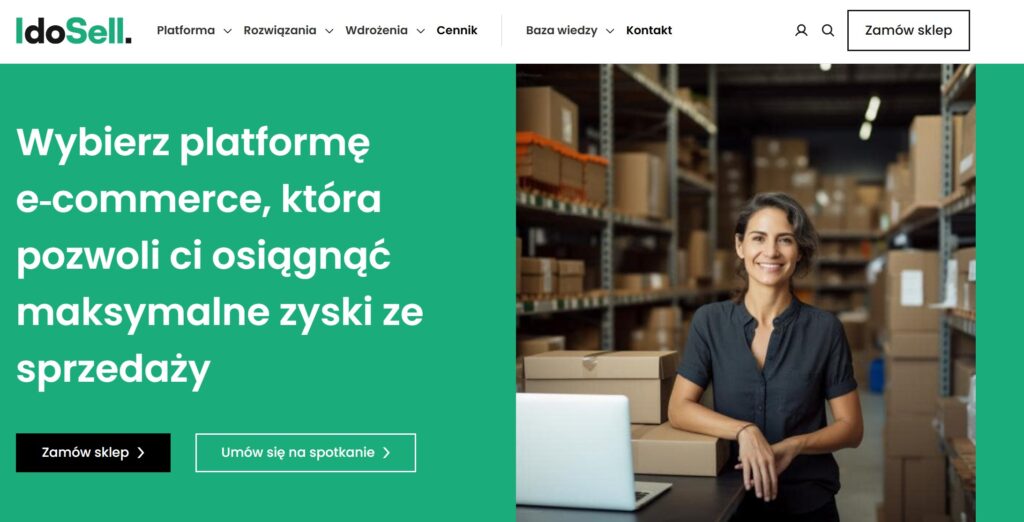Click the search magnifier icon
Screen dimensions: 1024x522
coord(827,30)
